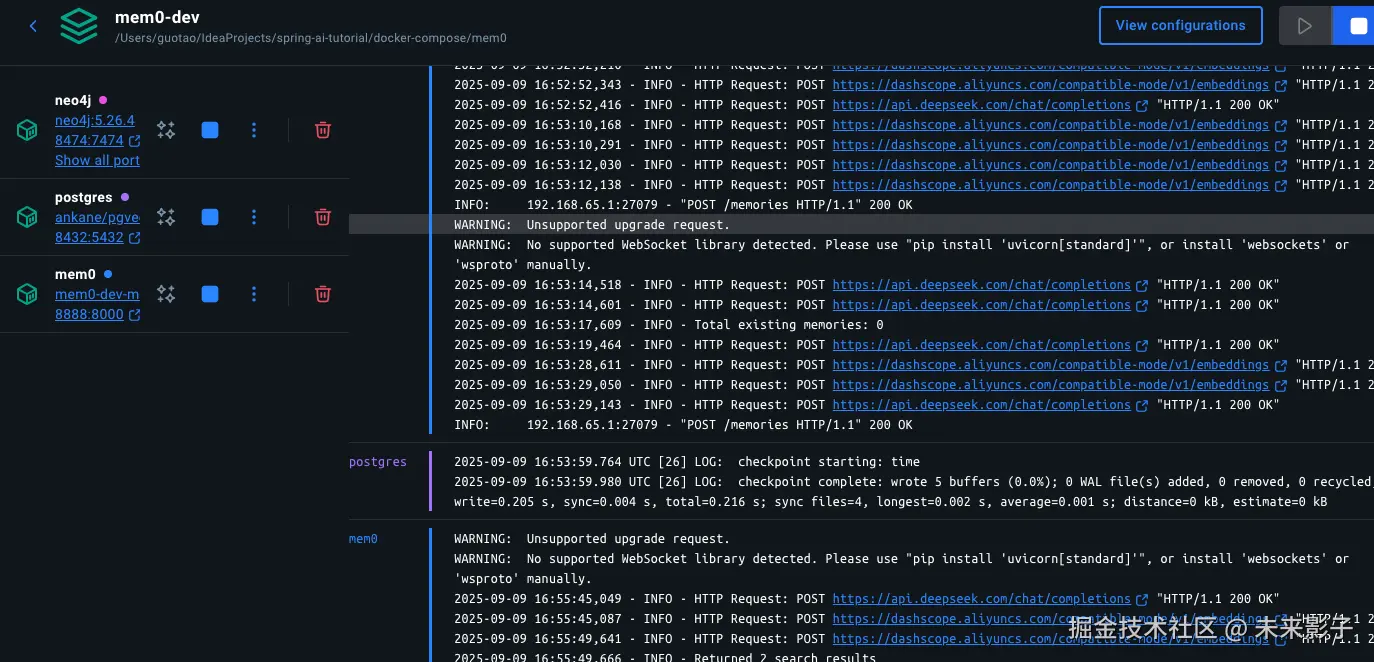This screenshot has height=662, width=1374.
Task: Open dashscope link in 16:53:10,168 log line
Action: [1050, 125]
